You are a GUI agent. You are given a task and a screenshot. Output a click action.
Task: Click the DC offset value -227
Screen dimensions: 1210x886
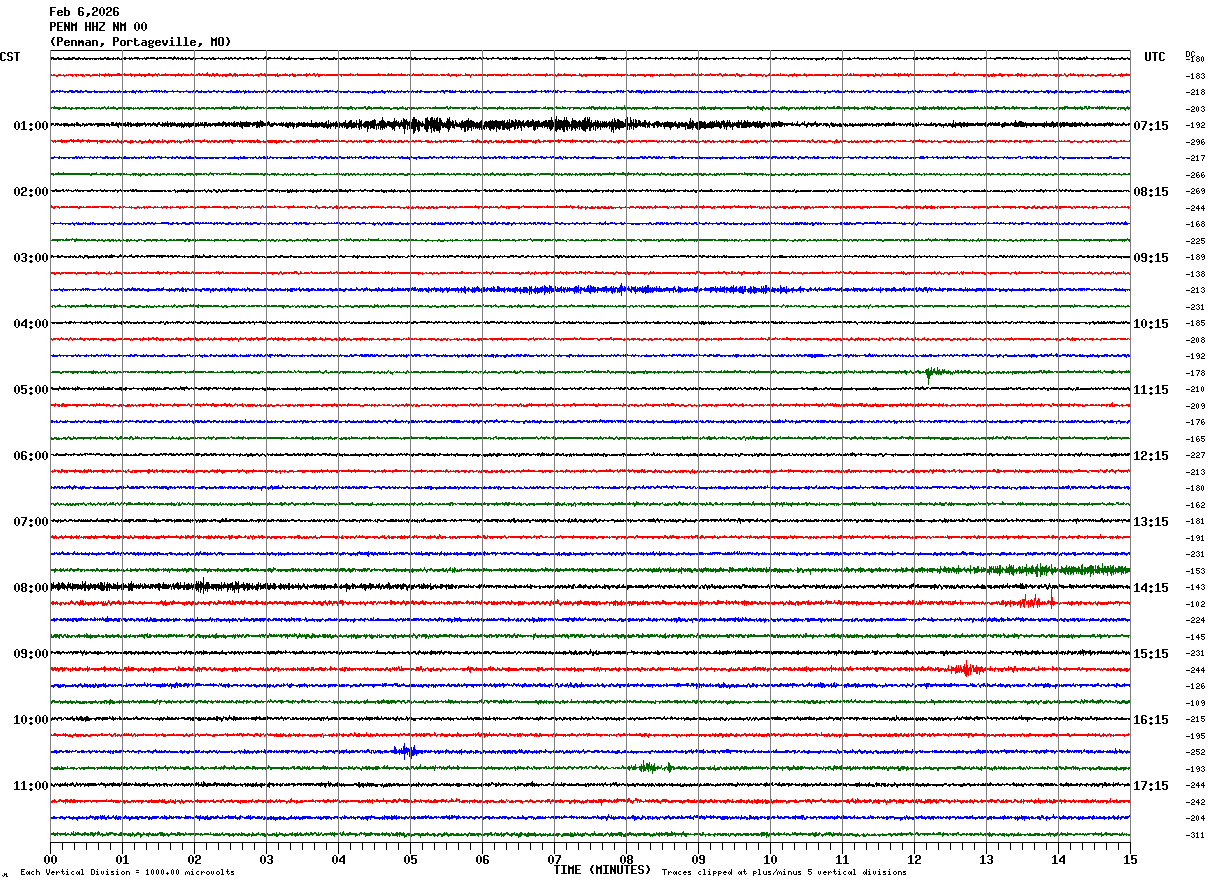[x=1195, y=455]
